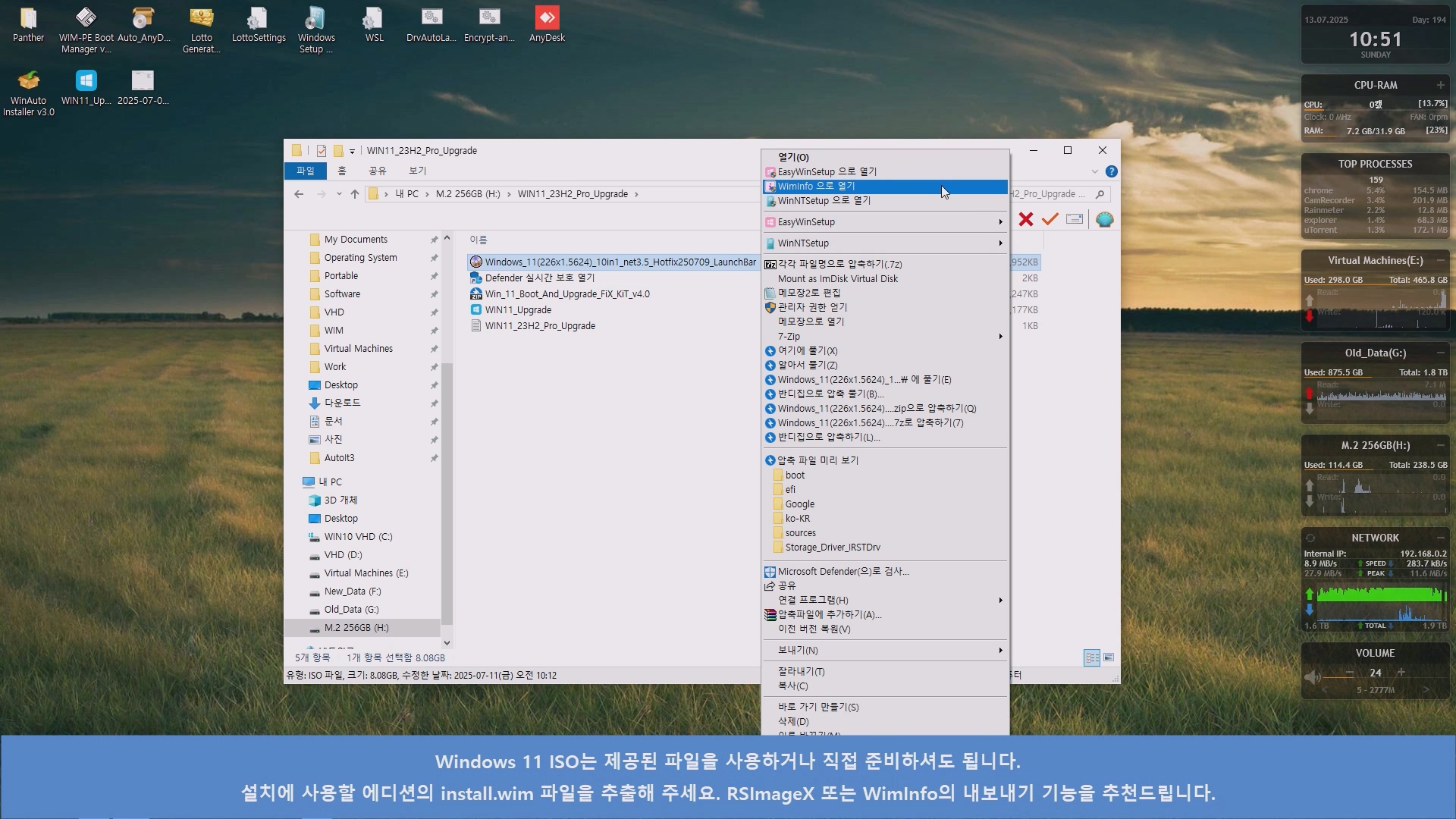Click volume plus button in widget
Image resolution: width=1456 pixels, height=819 pixels.
tap(1401, 673)
